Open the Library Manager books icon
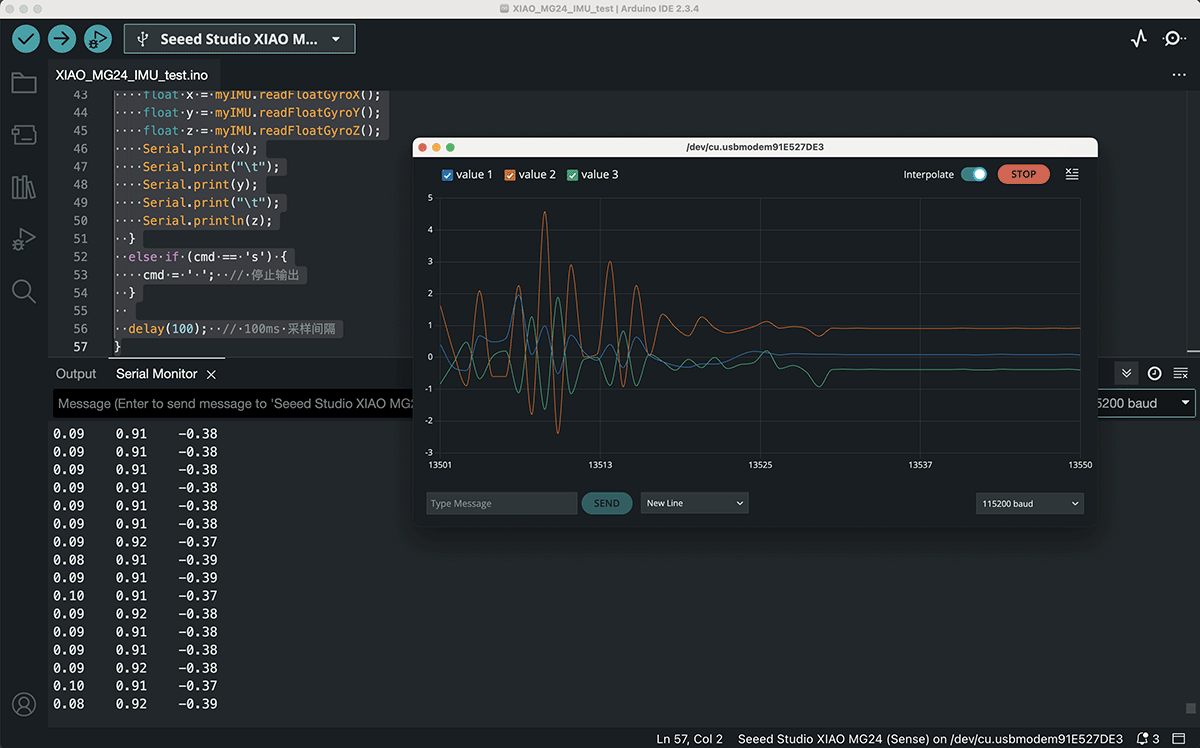The image size is (1200, 748). (x=24, y=187)
